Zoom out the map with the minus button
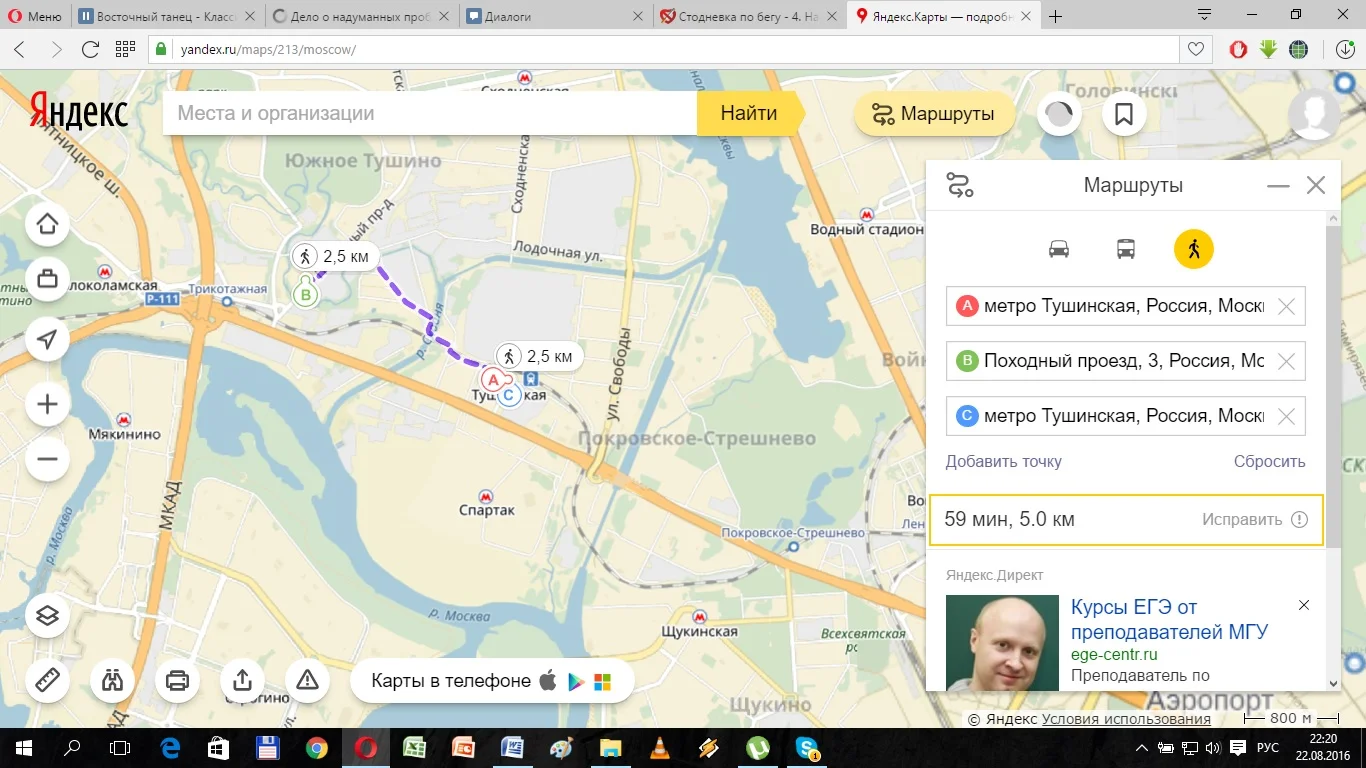The image size is (1366, 768). (x=47, y=460)
